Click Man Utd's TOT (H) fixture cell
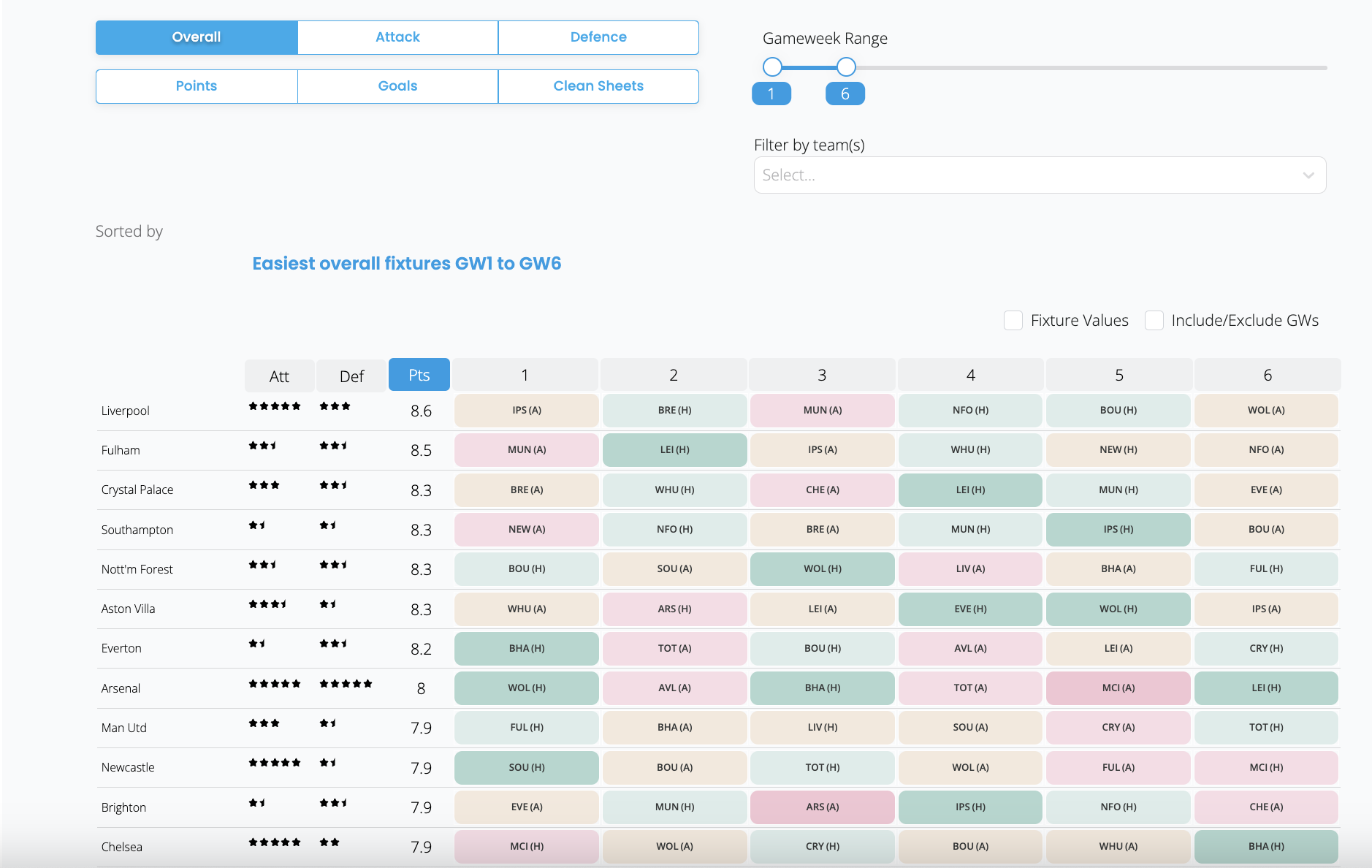Image resolution: width=1372 pixels, height=868 pixels. tap(1267, 728)
